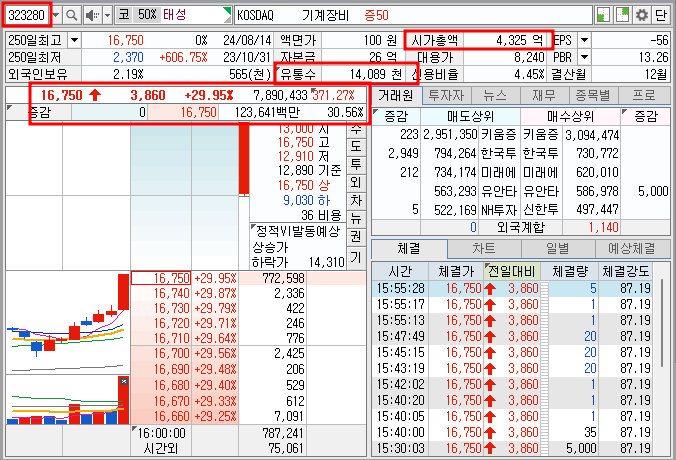
Task: Click the 뉴 vertical side button
Action: [x=356, y=219]
